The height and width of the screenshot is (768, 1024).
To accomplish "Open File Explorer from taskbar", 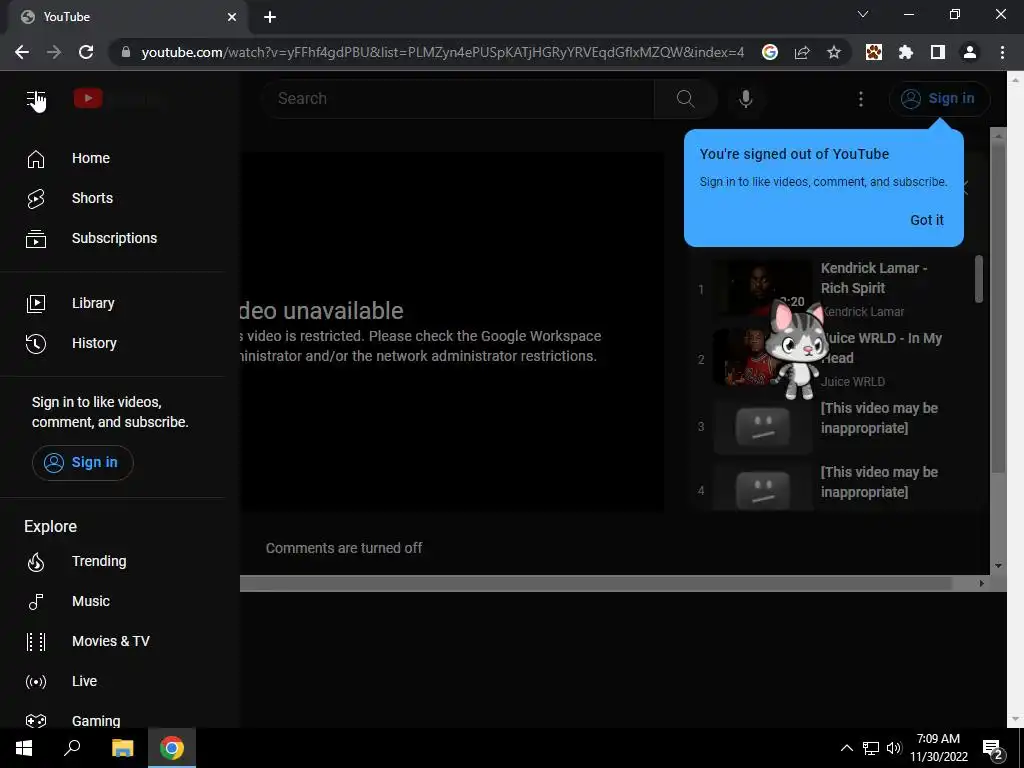I will (x=122, y=748).
